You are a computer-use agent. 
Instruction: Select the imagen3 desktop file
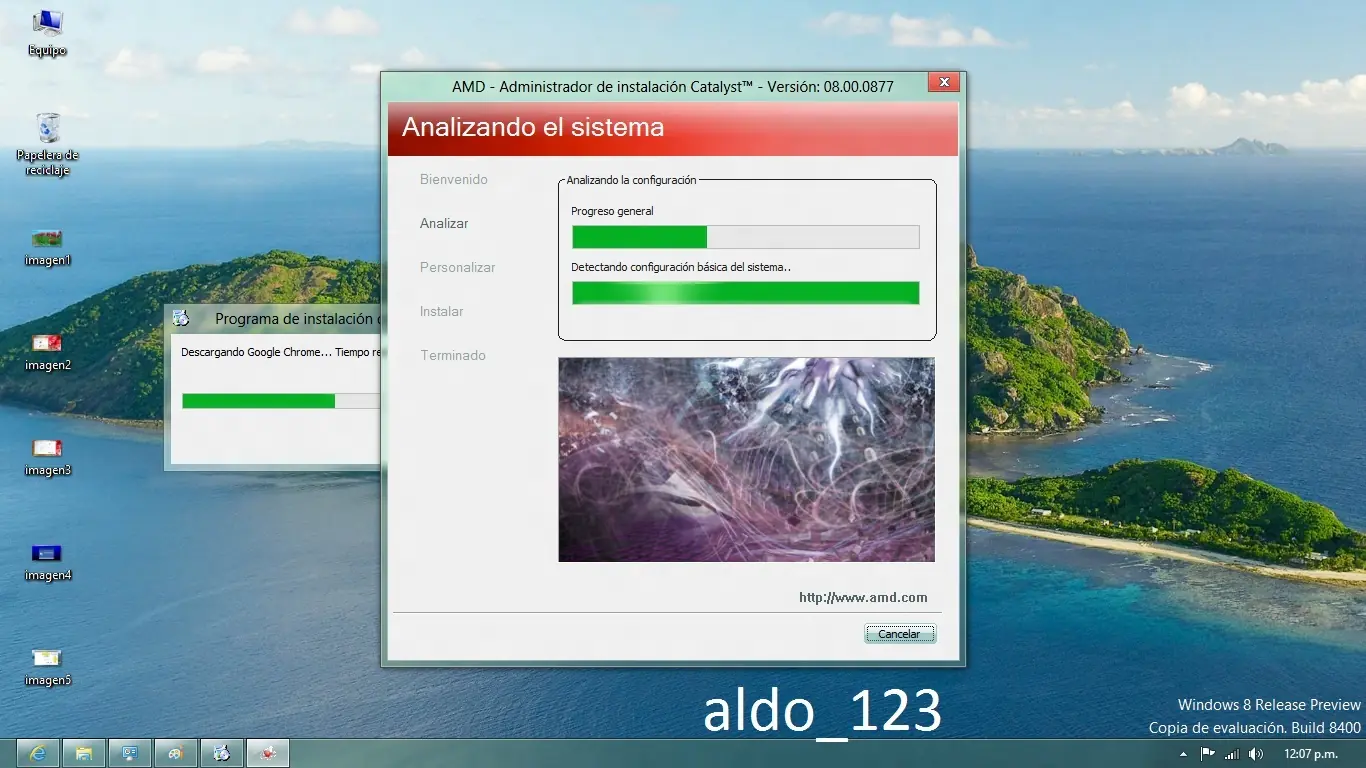tap(47, 458)
